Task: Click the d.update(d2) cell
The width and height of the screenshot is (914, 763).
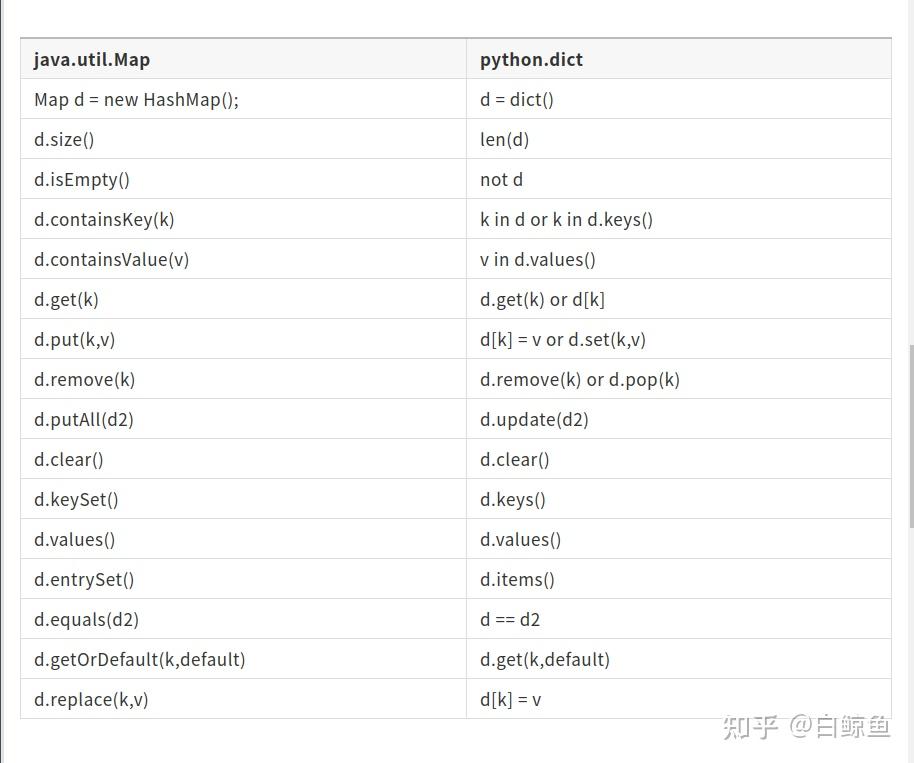Action: [679, 419]
